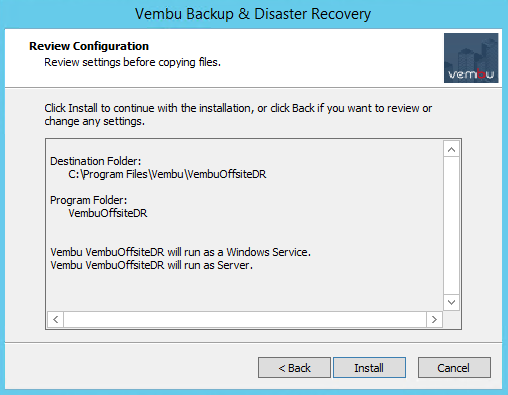Click the Vembu logo image
This screenshot has width=508, height=395.
(x=471, y=58)
